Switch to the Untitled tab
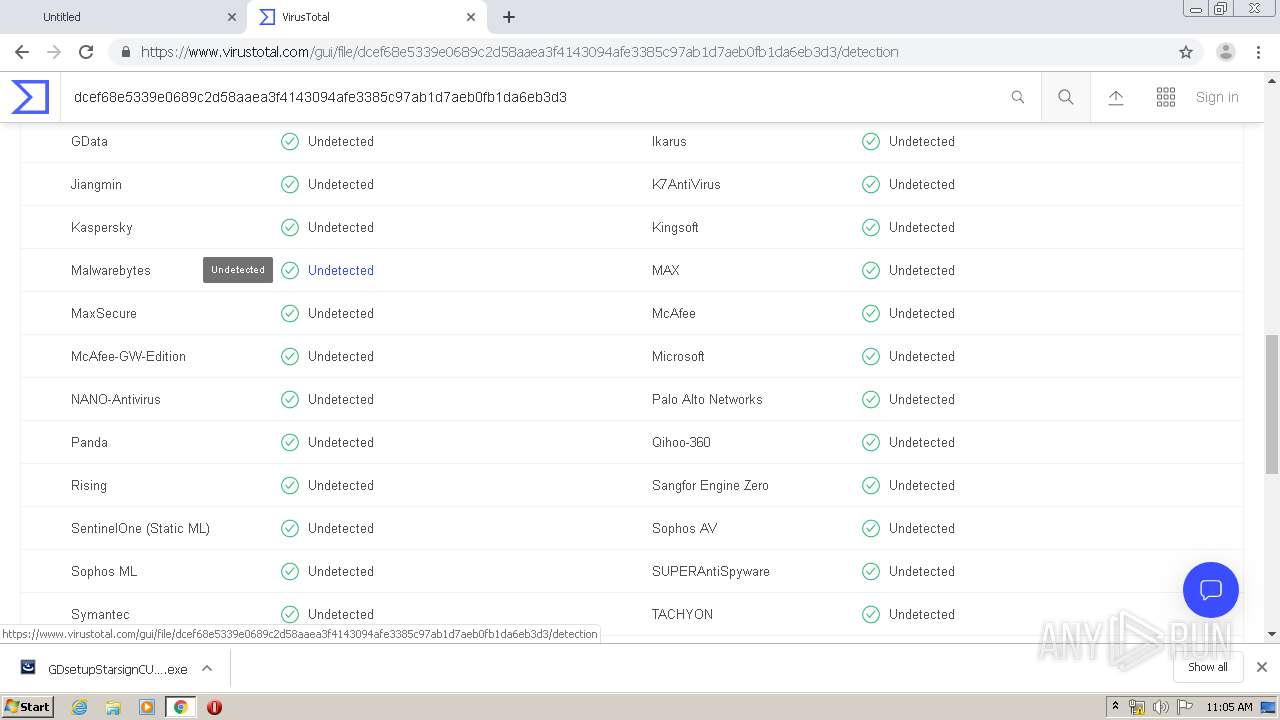1280x720 pixels. (x=125, y=17)
